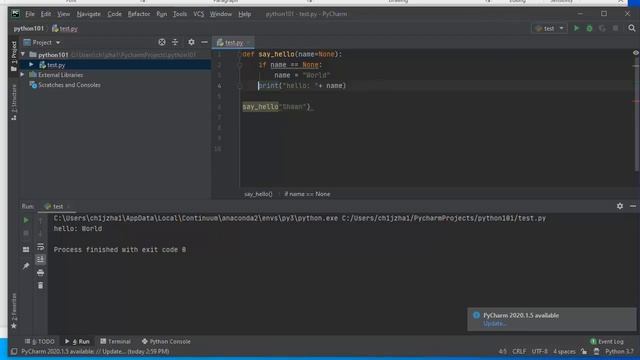Toggle Scroll to End in the Run console
The image size is (640, 360).
click(40, 260)
